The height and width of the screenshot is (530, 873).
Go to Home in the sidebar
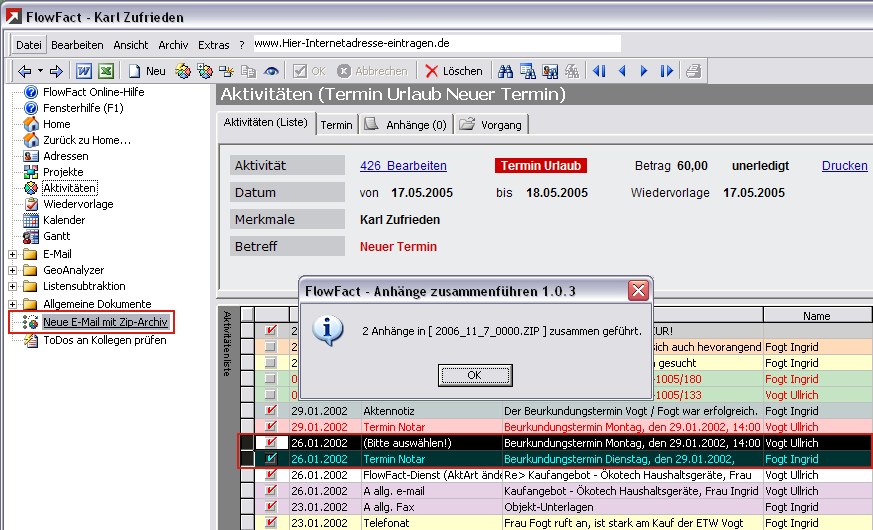56,124
